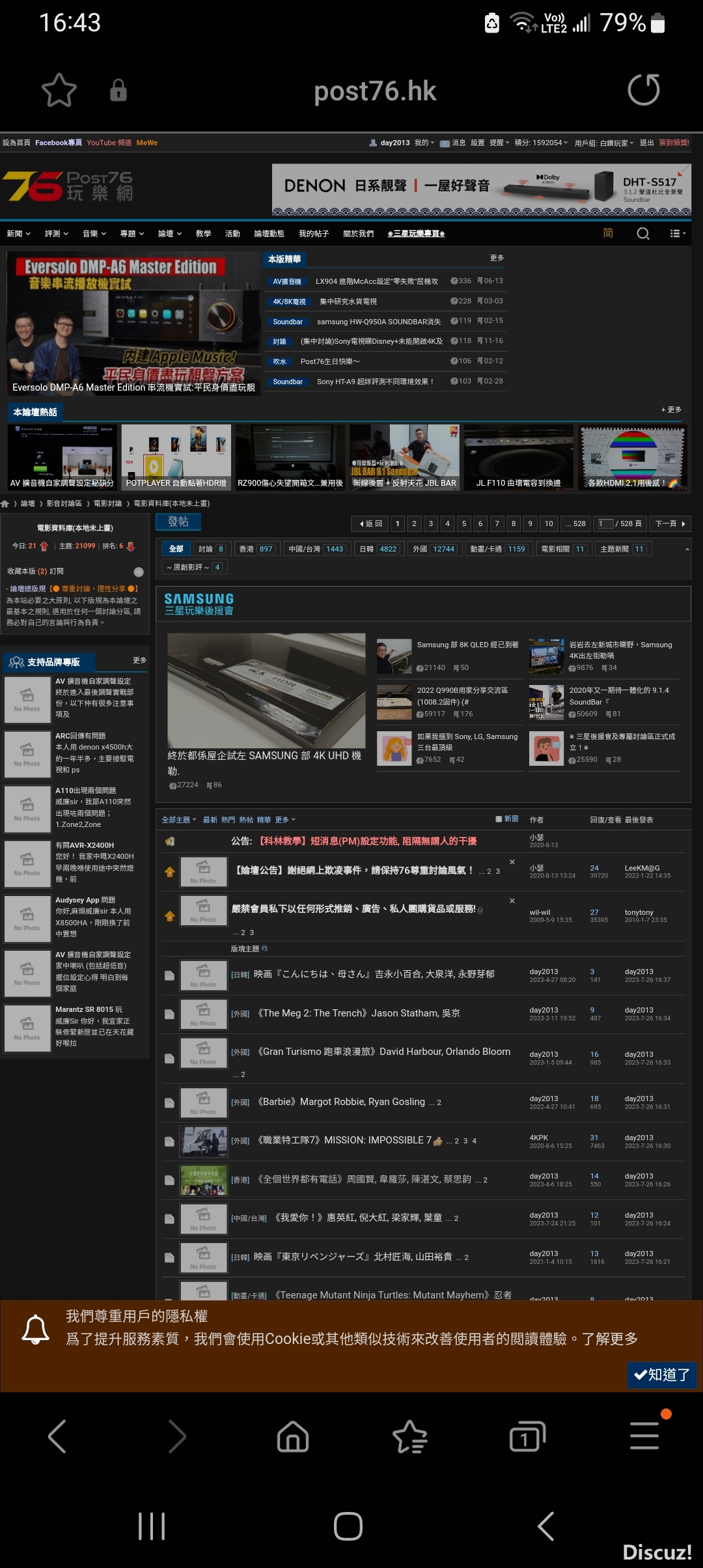
Task: Open Eversolo DMP-A6 feature image
Action: [x=133, y=324]
